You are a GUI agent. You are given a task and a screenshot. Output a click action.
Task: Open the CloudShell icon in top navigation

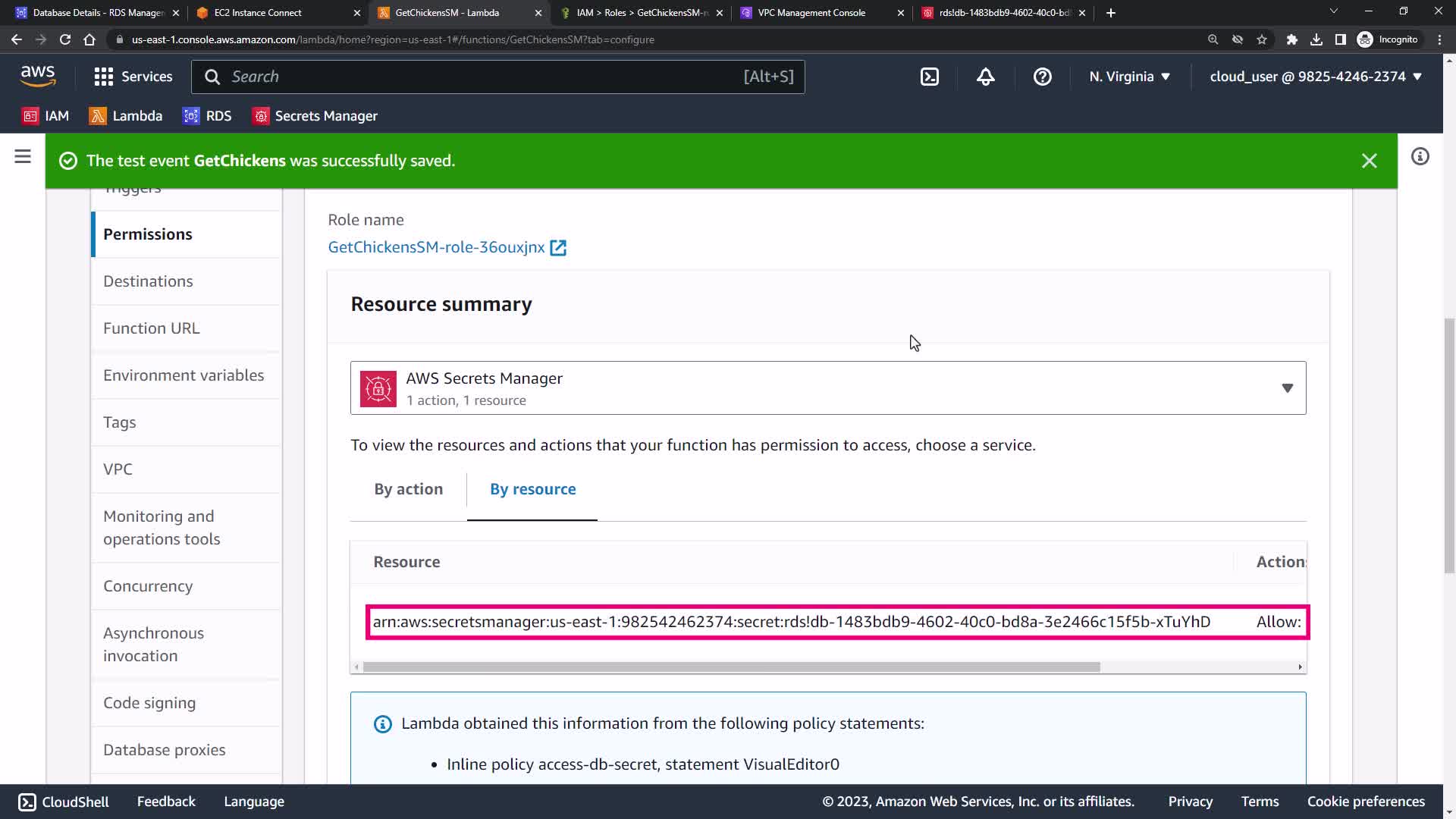pos(929,77)
